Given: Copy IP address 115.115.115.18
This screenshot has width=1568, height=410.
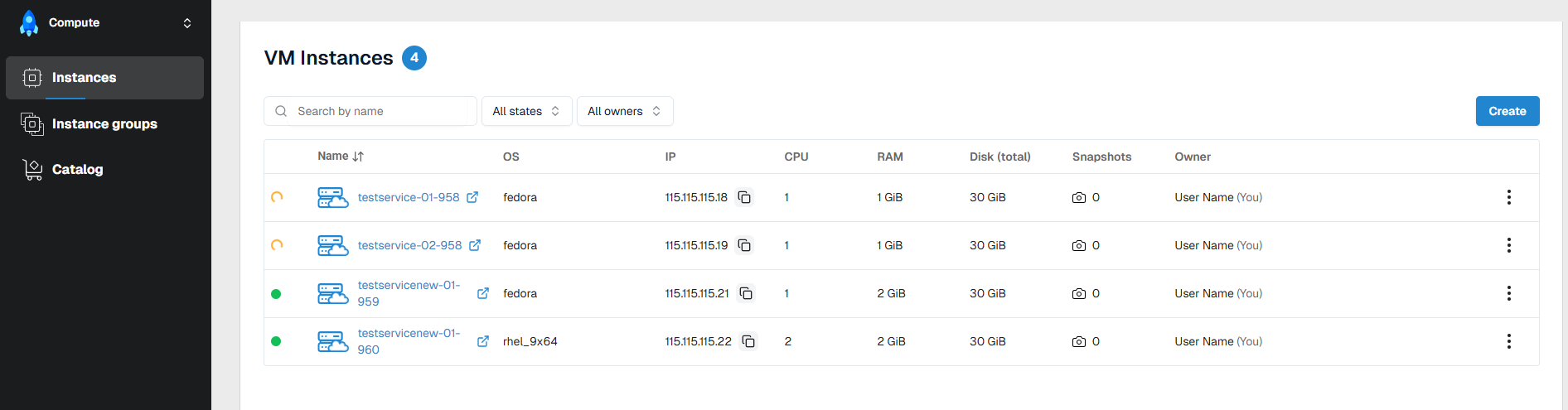Looking at the screenshot, I should coord(744,197).
